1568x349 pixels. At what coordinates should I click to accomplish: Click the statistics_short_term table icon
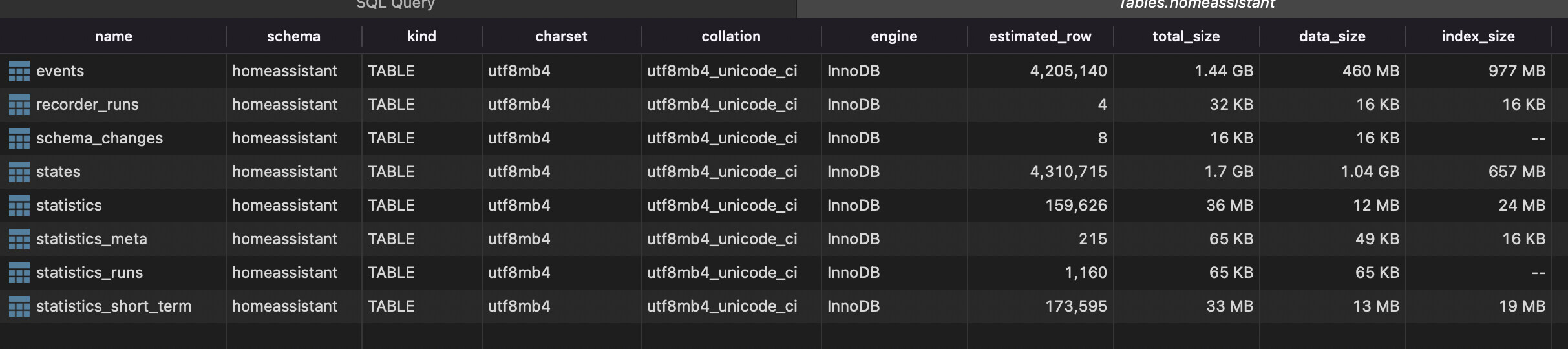click(19, 306)
